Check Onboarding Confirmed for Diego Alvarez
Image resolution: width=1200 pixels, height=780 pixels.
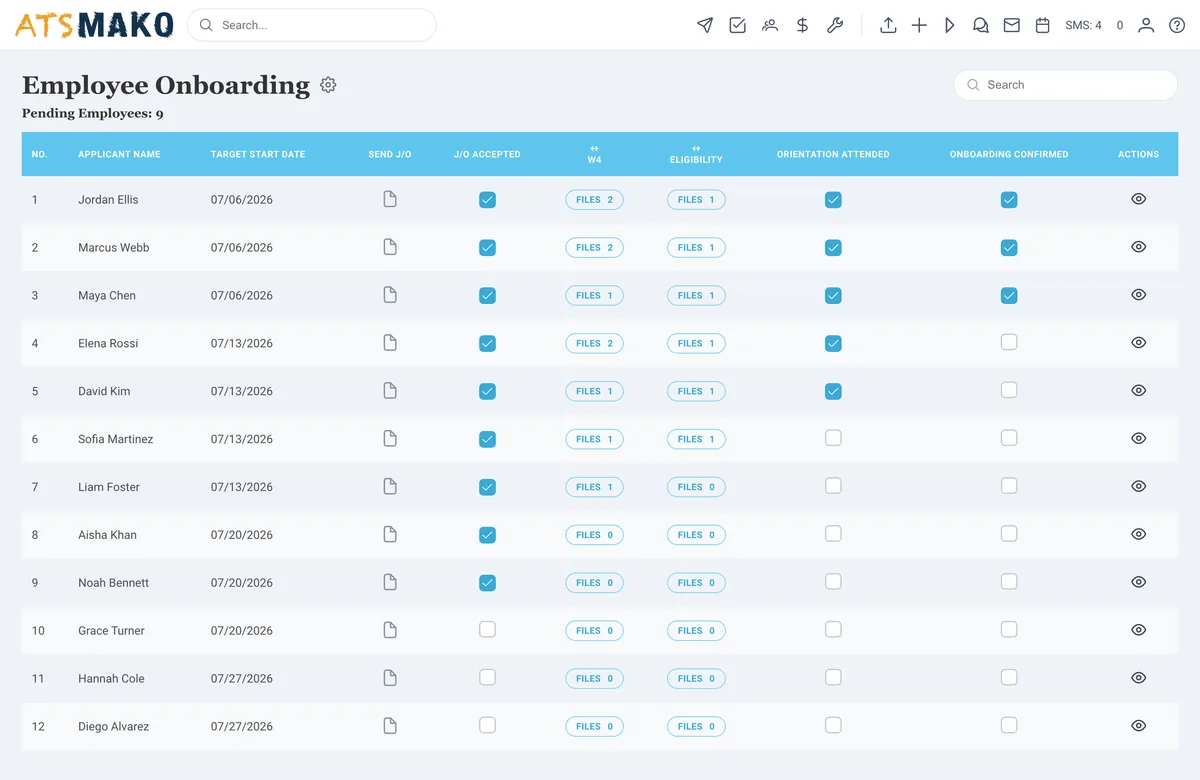point(1009,725)
